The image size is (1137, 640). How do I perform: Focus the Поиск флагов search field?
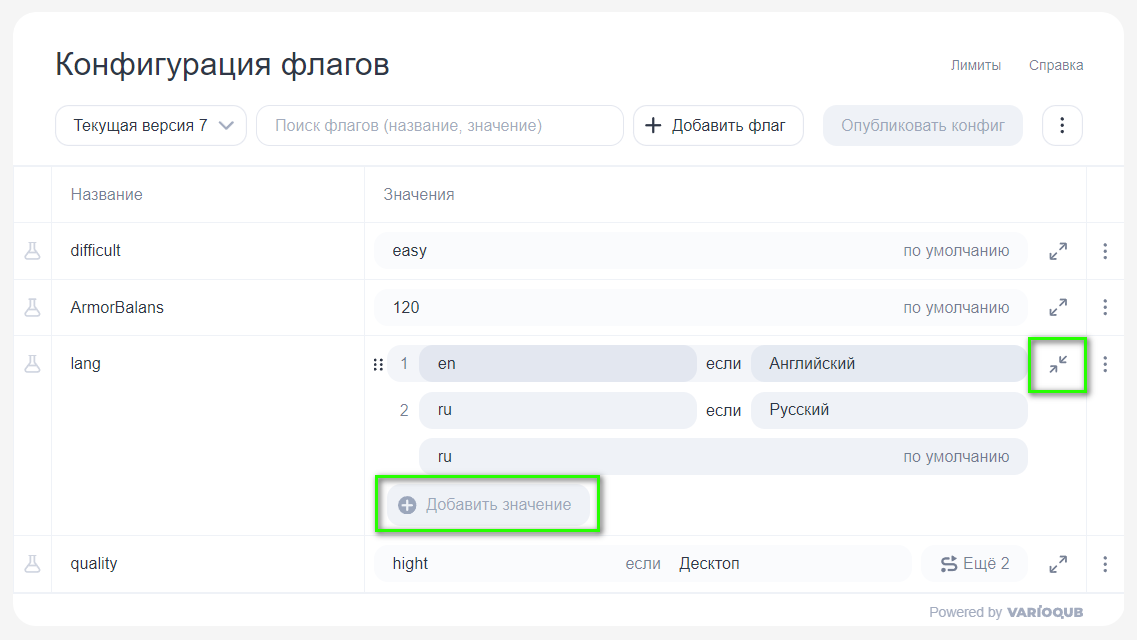click(x=440, y=125)
